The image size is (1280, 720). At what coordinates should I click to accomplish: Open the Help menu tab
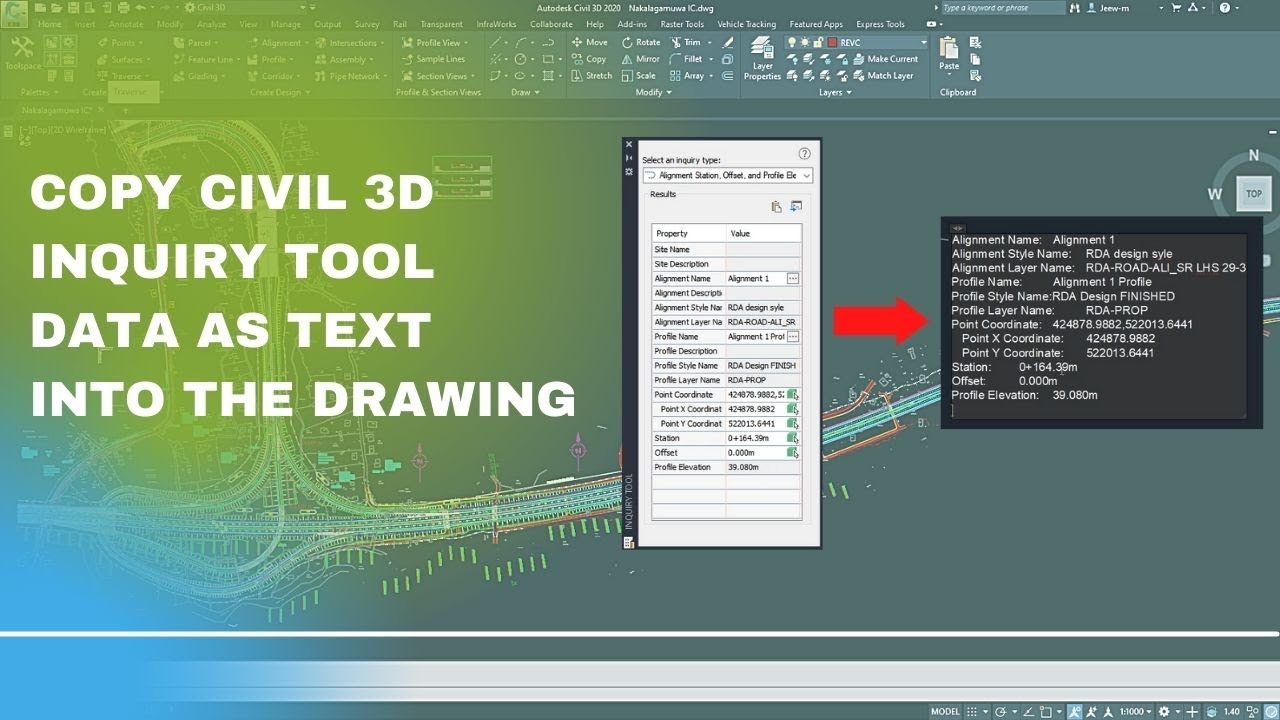[595, 24]
